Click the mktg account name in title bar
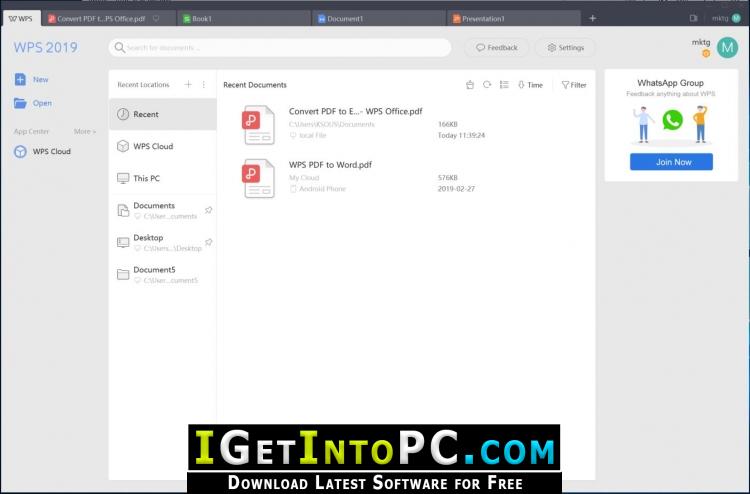The width and height of the screenshot is (750, 494). [720, 18]
